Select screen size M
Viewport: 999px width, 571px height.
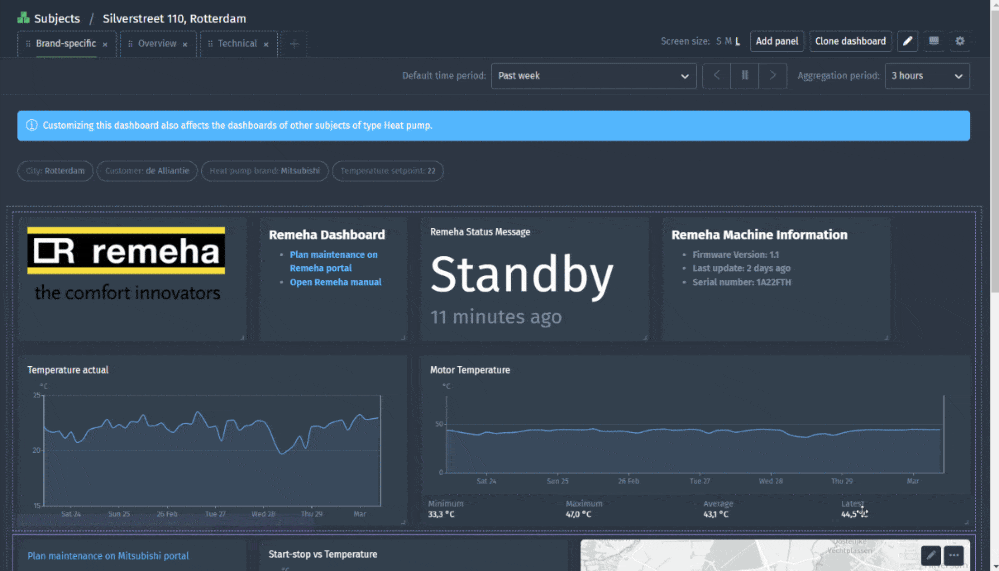[728, 41]
